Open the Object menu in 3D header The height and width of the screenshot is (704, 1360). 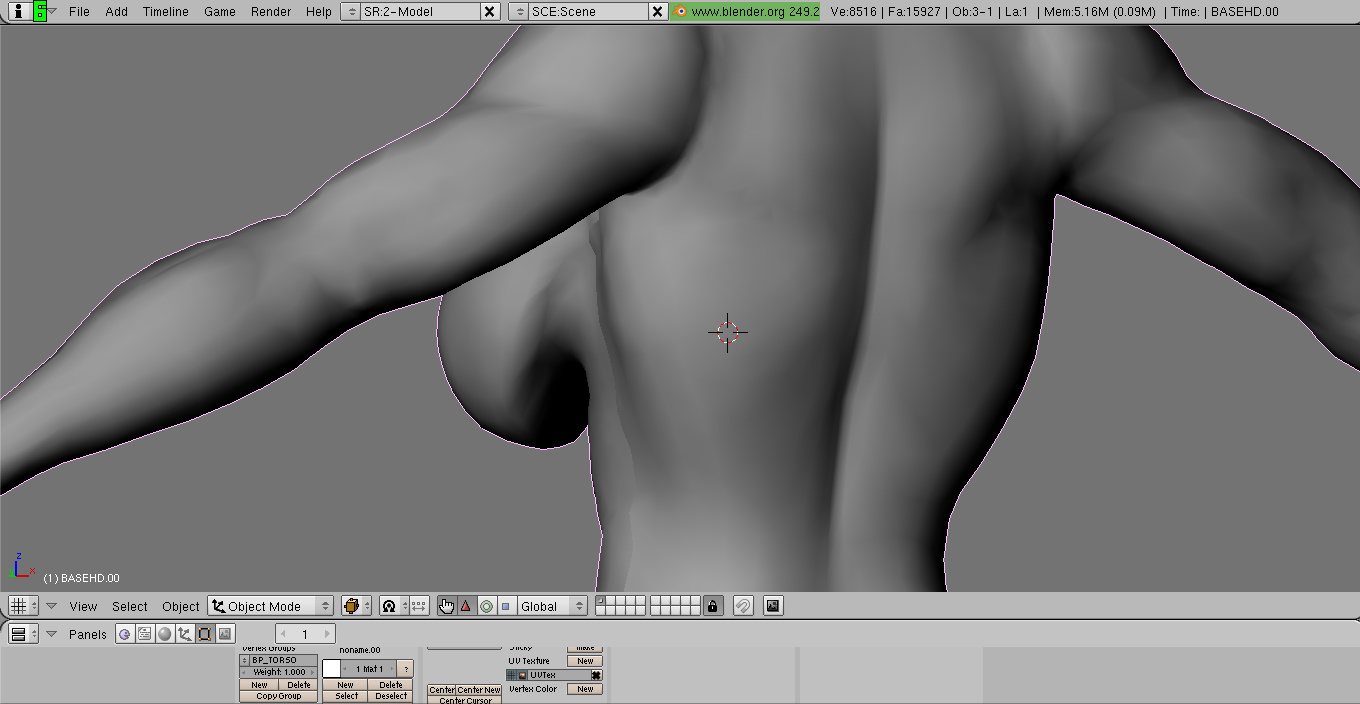[x=181, y=606]
